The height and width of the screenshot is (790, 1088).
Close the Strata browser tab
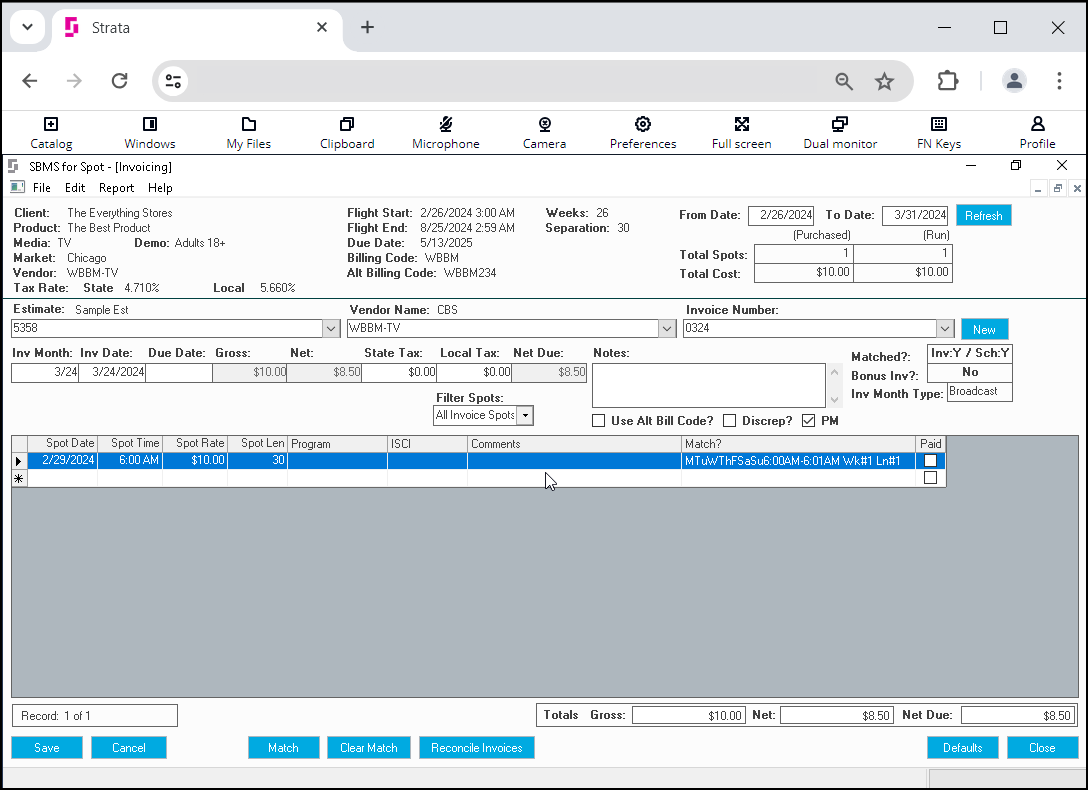[x=322, y=27]
